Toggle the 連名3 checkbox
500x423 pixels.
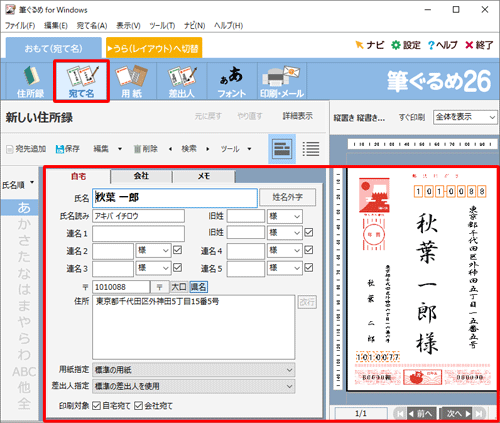click(178, 267)
